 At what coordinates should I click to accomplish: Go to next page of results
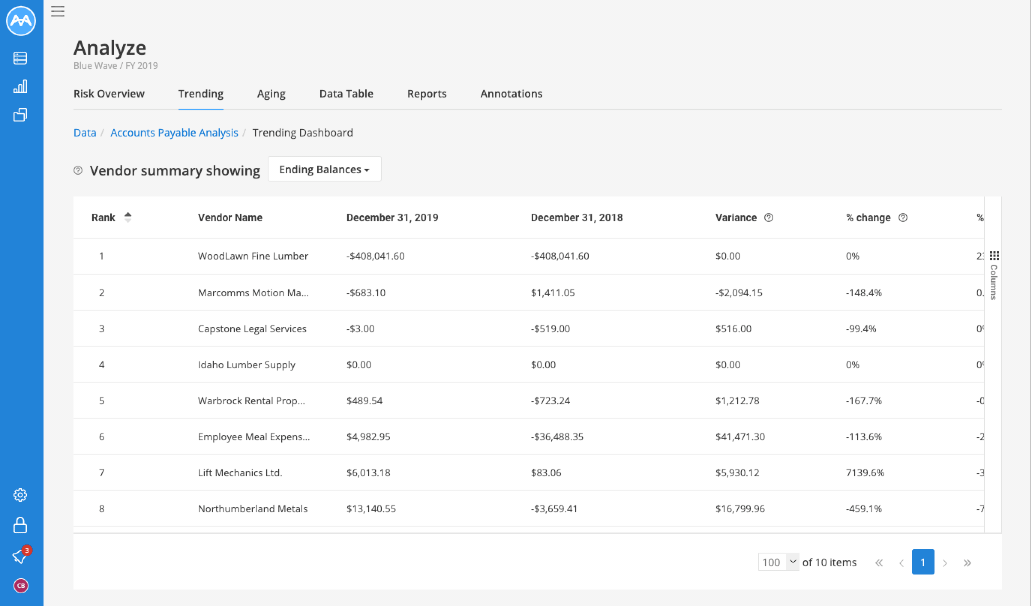coord(945,563)
